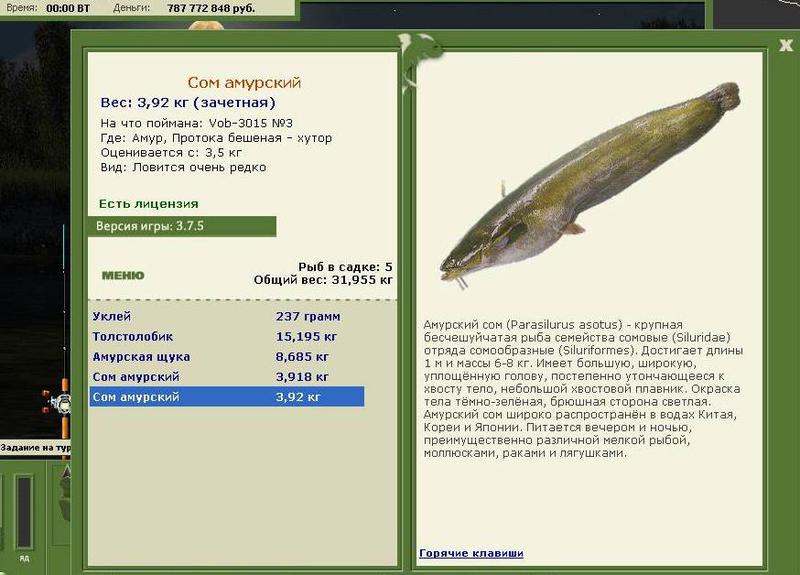Select Сом амурский 3,918 кг row
The height and width of the screenshot is (575, 800).
(227, 377)
